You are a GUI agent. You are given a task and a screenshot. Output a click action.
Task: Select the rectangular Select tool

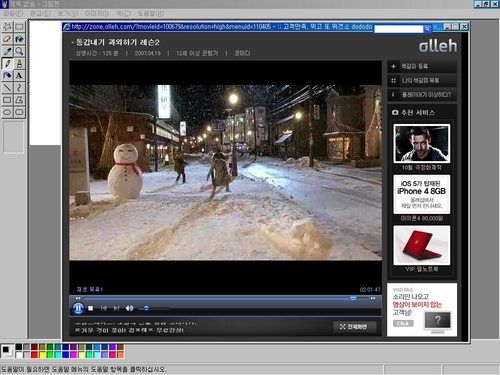tap(19, 27)
